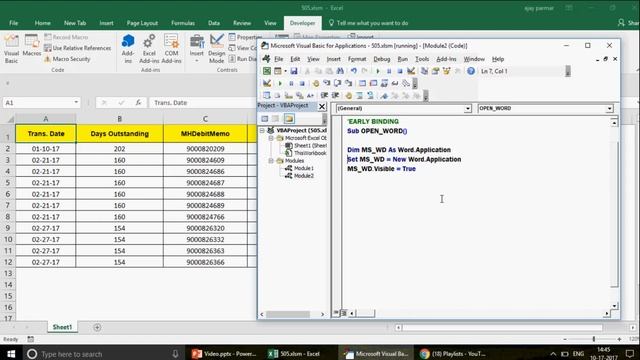The image size is (640, 360).
Task: Click the blue Add-ins store icon
Action: (128, 49)
